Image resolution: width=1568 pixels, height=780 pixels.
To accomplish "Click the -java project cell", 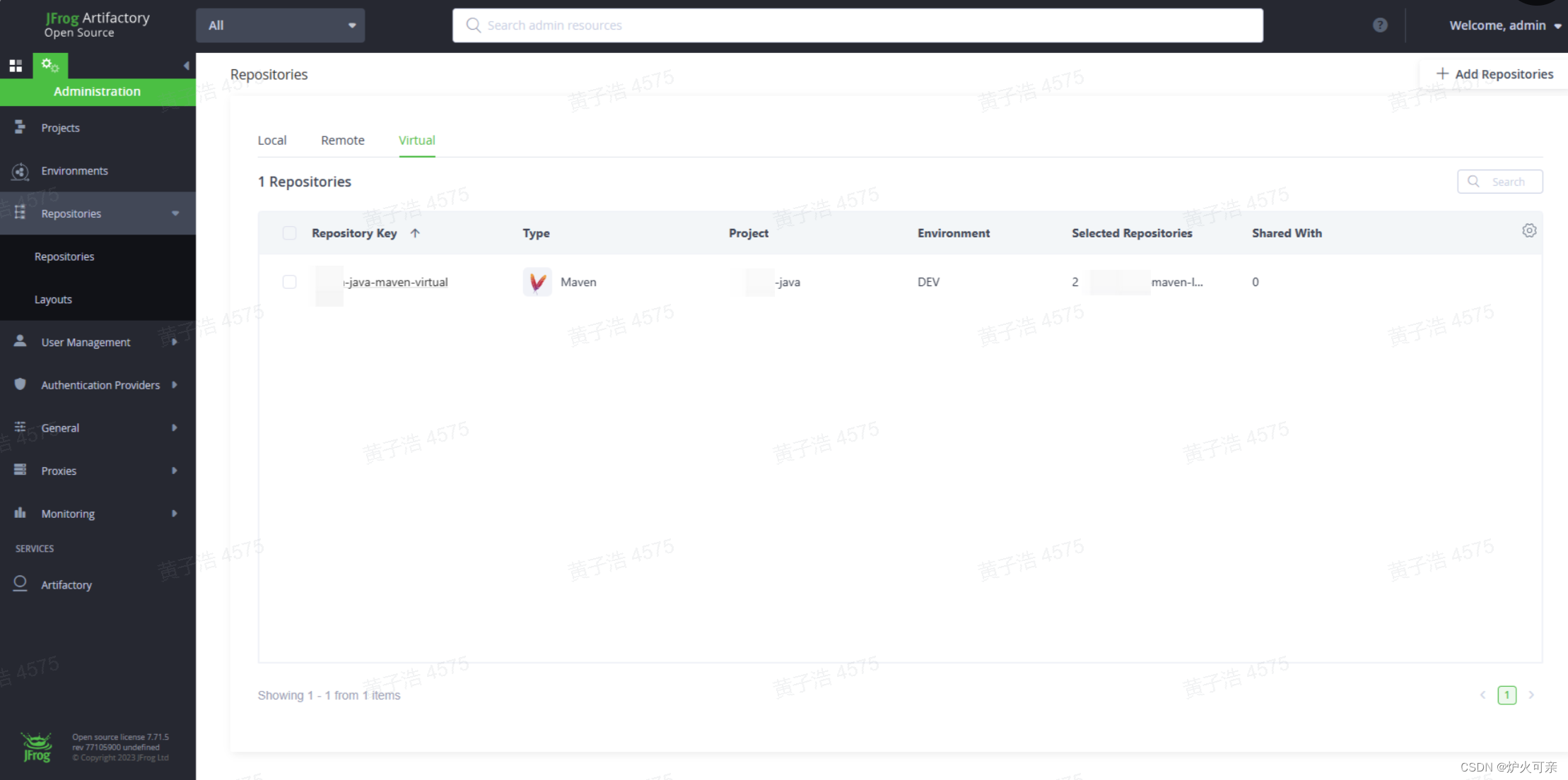I will (788, 282).
